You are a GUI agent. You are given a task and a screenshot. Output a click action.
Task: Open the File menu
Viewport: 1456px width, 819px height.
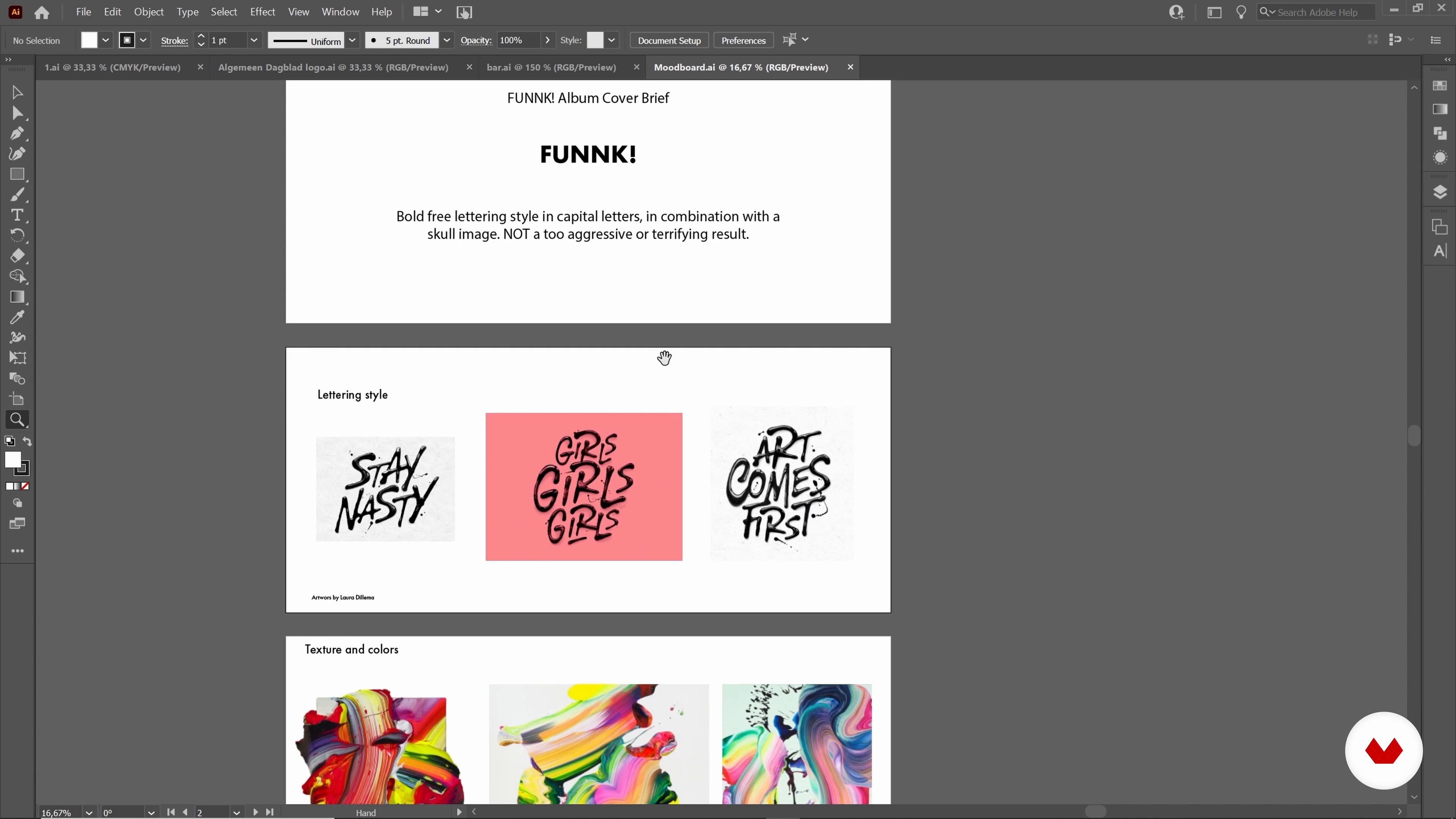pyautogui.click(x=84, y=12)
